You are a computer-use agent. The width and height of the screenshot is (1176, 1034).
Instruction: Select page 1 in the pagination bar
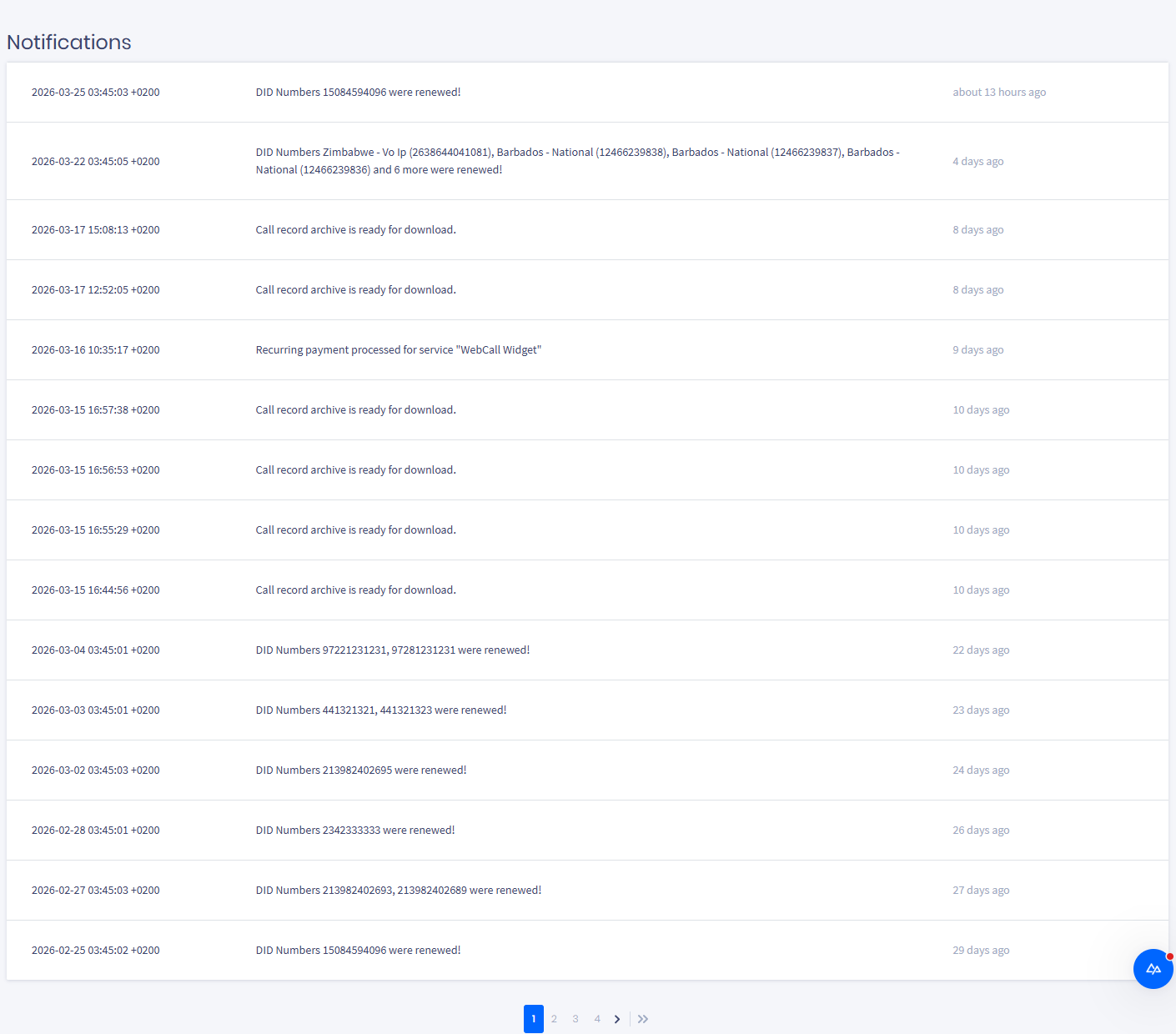pos(533,1018)
